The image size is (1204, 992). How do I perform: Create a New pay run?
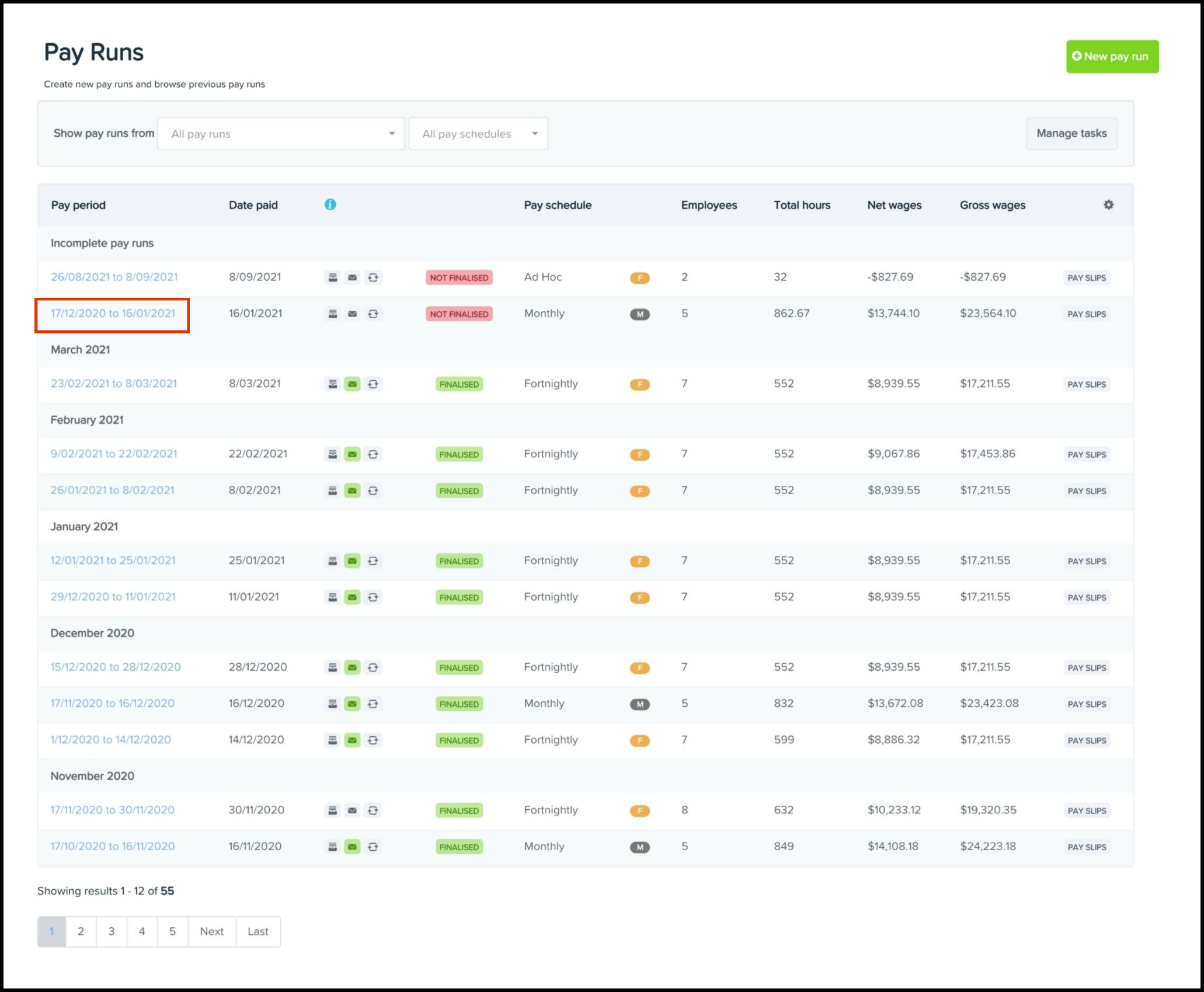(1112, 57)
